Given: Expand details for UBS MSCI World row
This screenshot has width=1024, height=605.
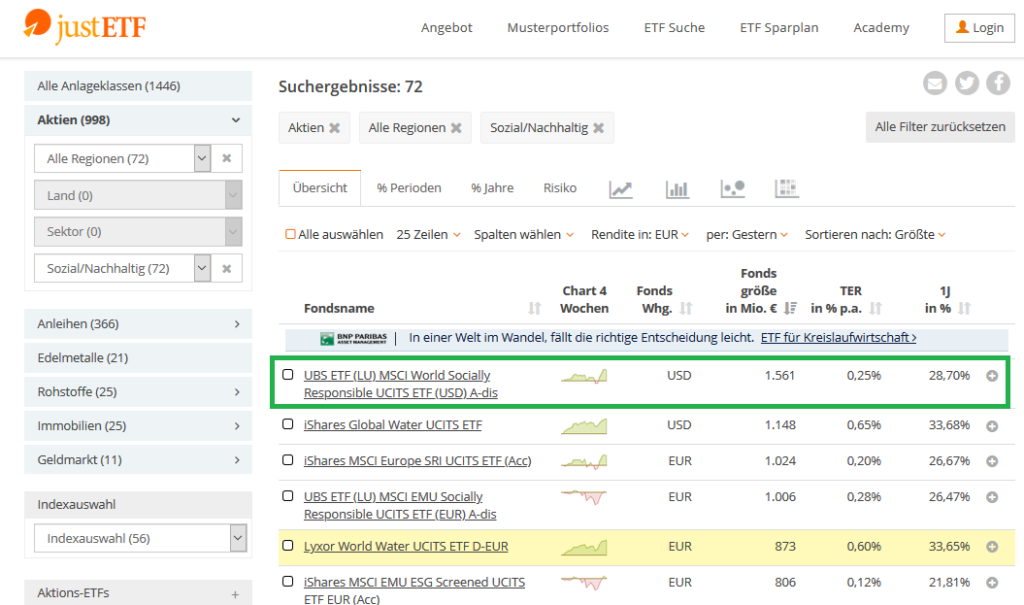Looking at the screenshot, I should click(x=992, y=376).
